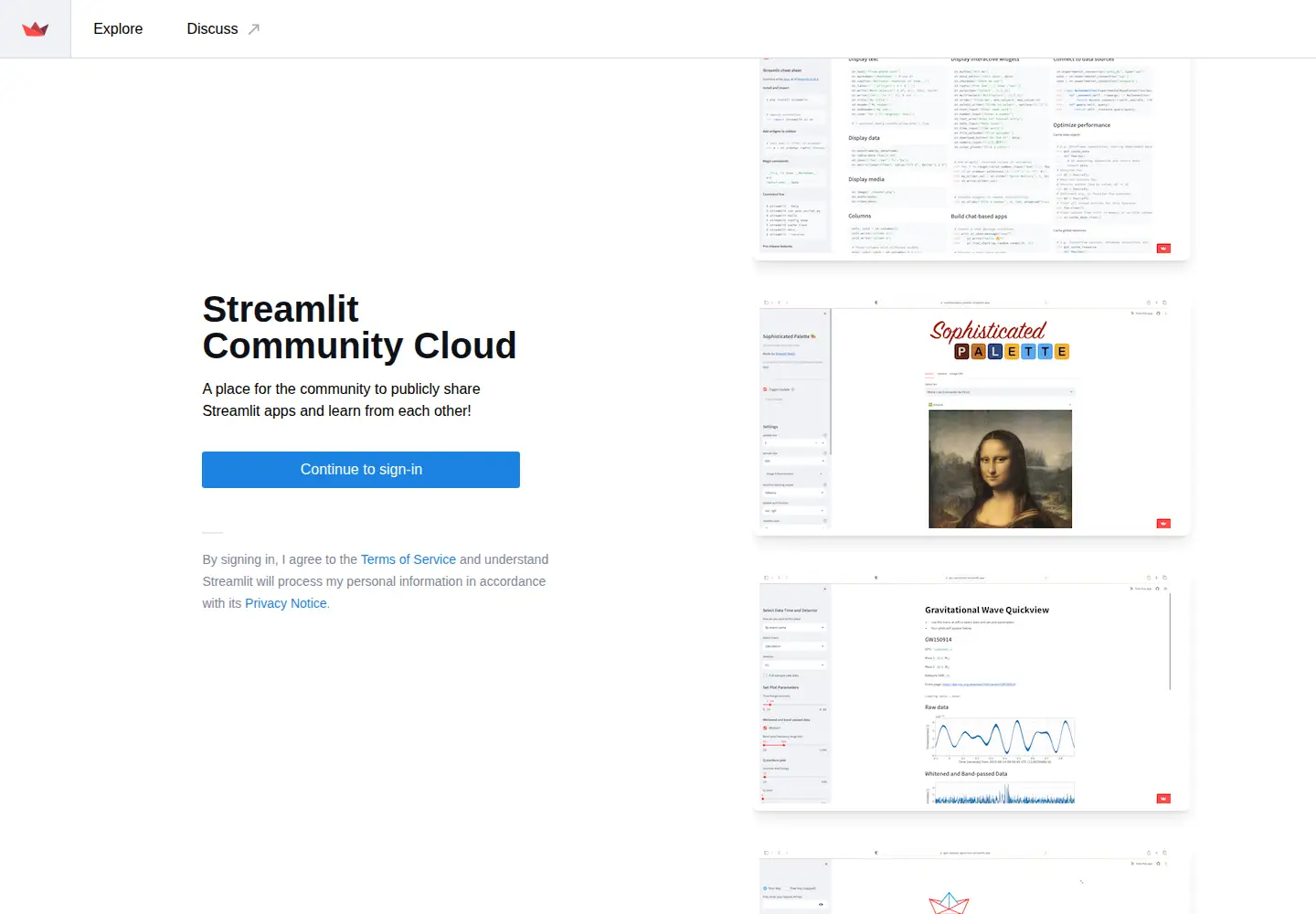Open the Privacy Notice link

click(x=286, y=603)
